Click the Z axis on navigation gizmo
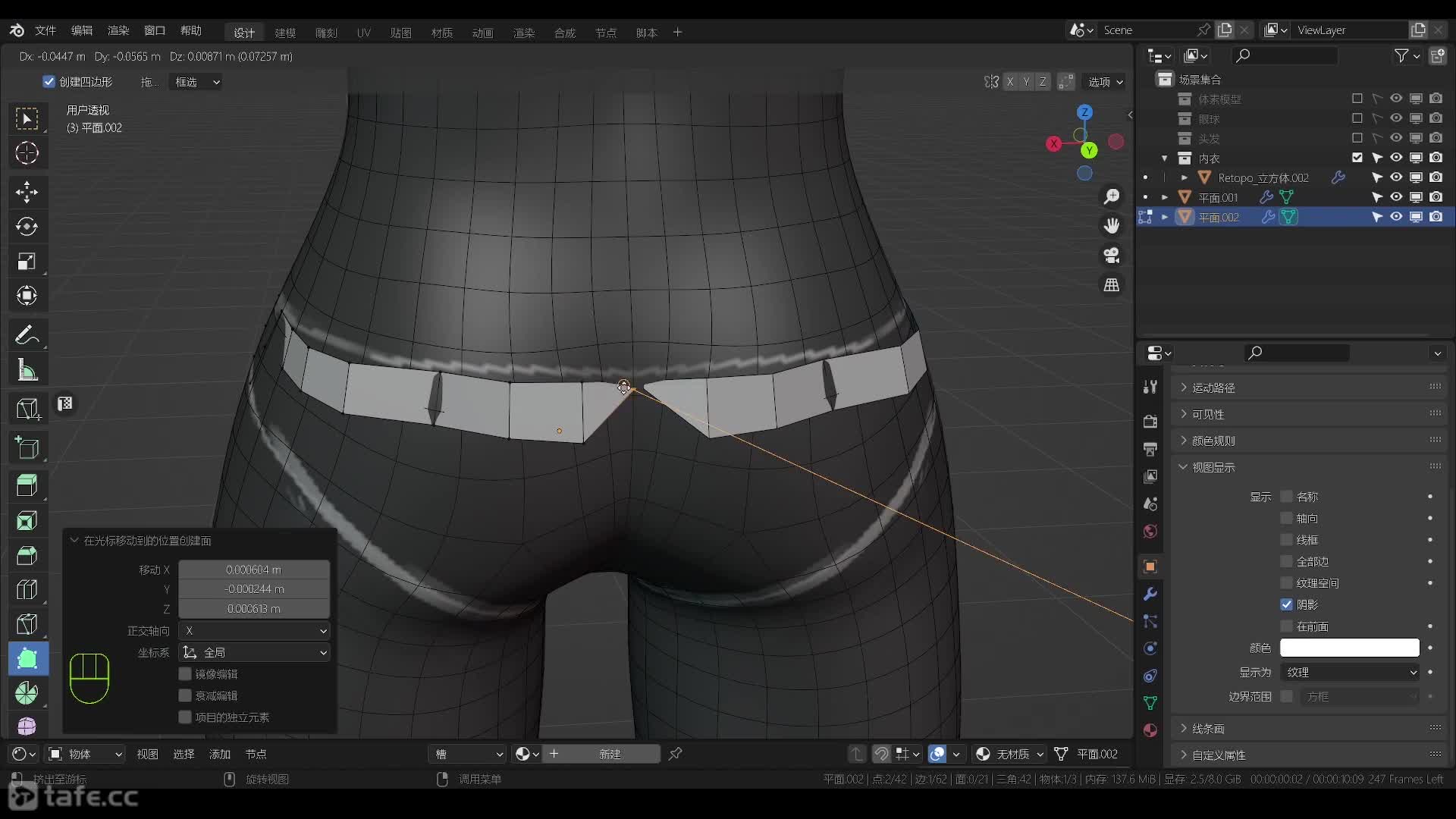Image resolution: width=1456 pixels, height=819 pixels. 1085,112
